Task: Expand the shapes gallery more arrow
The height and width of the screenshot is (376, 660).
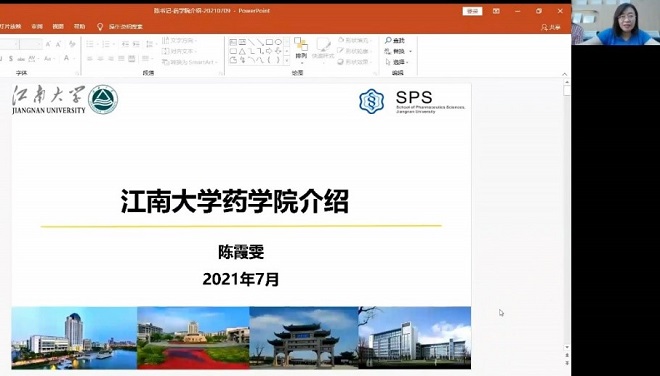Action: (x=287, y=60)
